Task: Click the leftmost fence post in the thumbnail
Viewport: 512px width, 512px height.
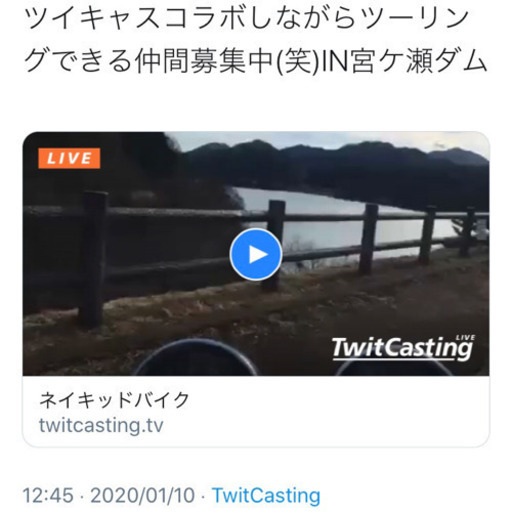Action: click(x=93, y=258)
